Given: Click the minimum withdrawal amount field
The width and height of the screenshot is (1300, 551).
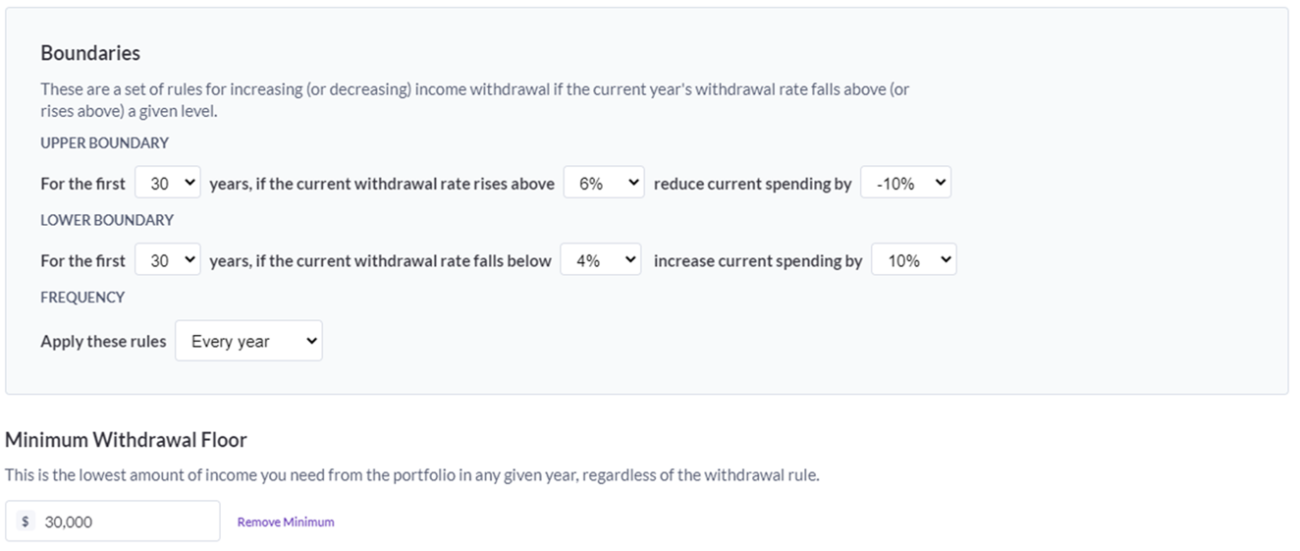Looking at the screenshot, I should pos(125,521).
